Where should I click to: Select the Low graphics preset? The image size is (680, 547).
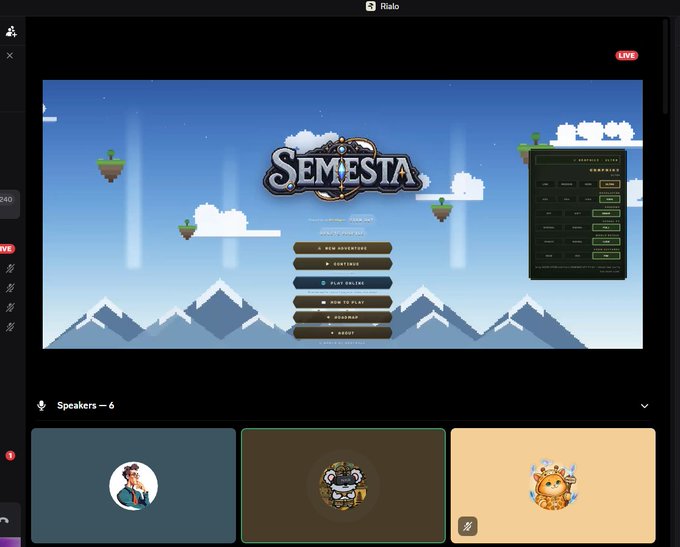coord(546,184)
